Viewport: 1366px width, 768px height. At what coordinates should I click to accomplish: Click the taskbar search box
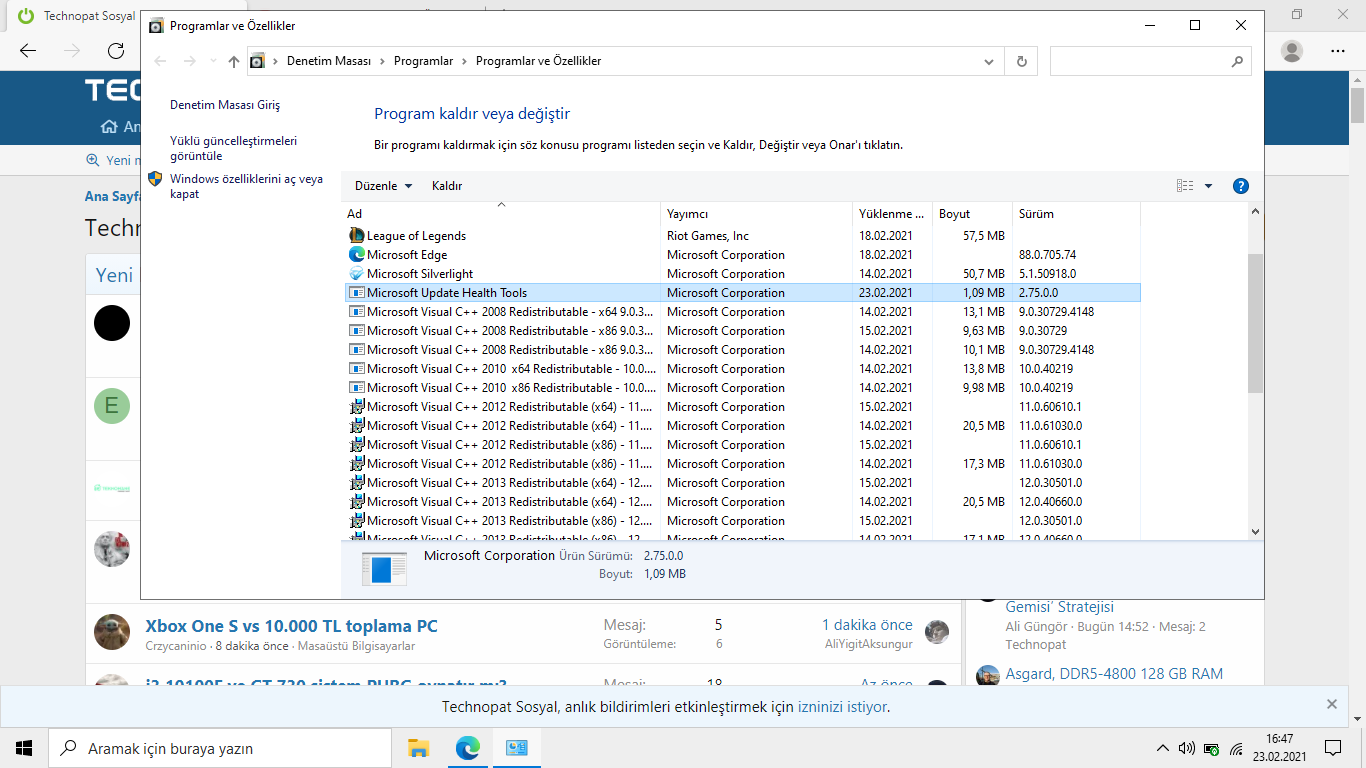pyautogui.click(x=220, y=748)
